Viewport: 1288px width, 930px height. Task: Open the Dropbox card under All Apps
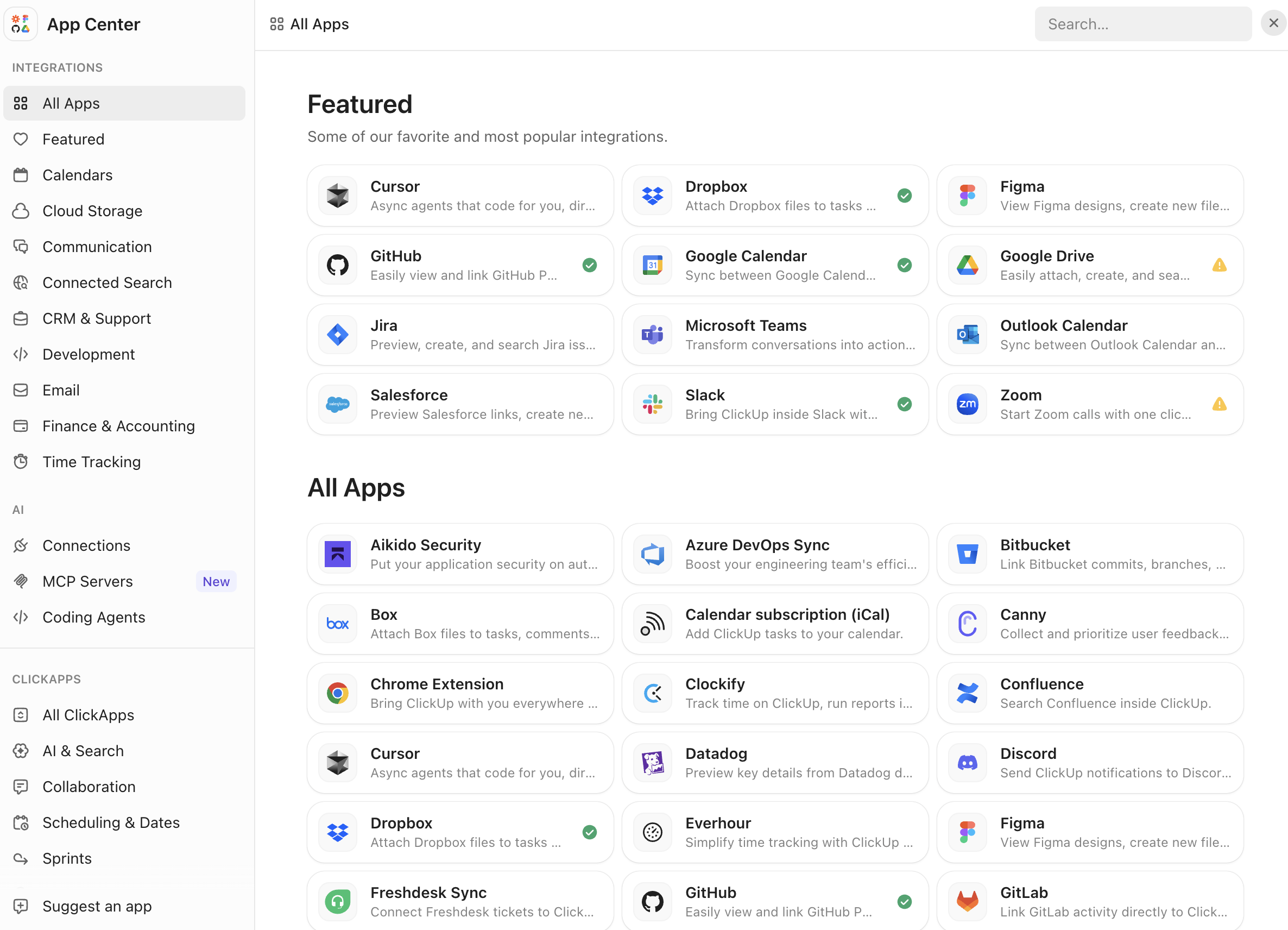pyautogui.click(x=460, y=832)
